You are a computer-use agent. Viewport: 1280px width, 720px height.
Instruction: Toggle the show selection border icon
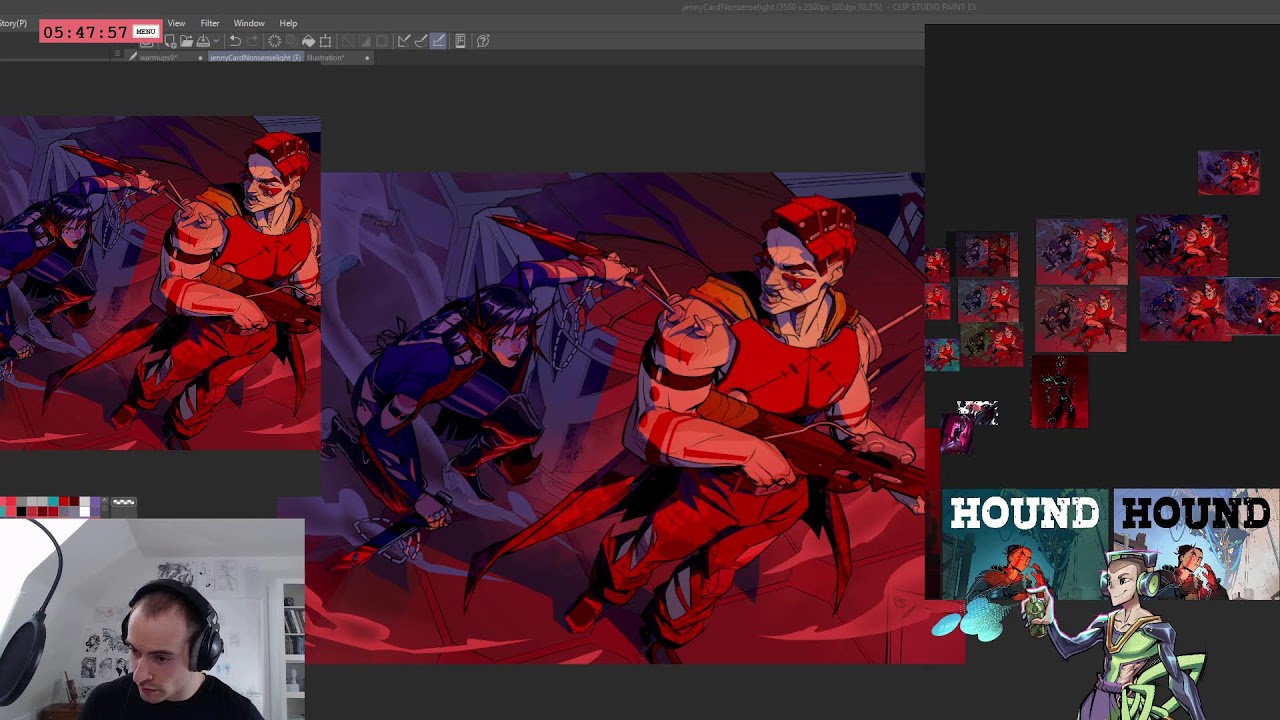pos(381,41)
